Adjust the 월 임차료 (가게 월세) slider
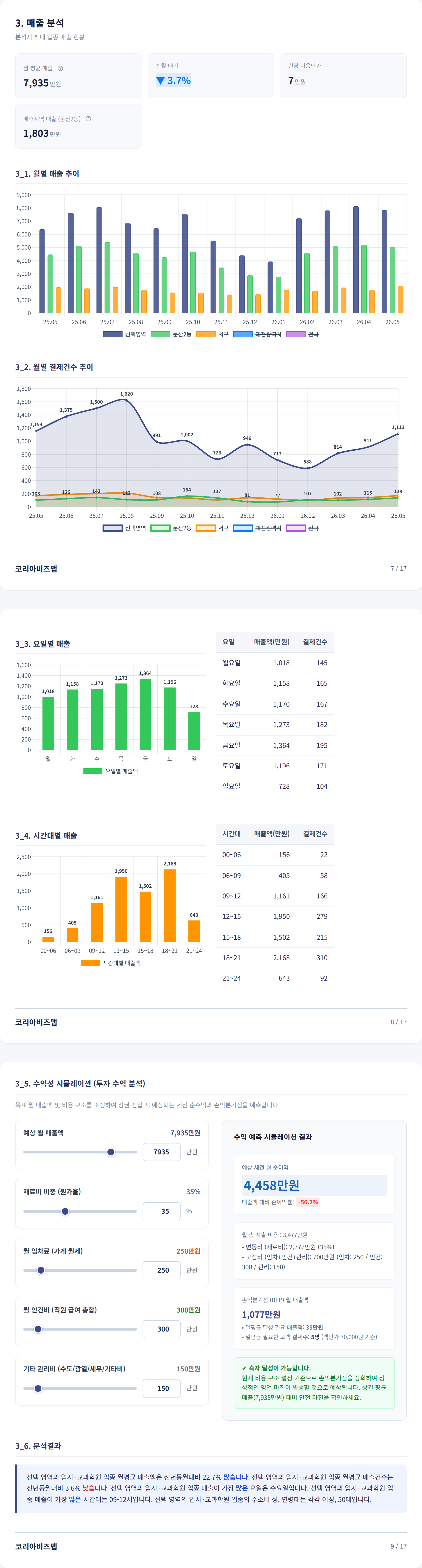The height and width of the screenshot is (1568, 422). (x=80, y=1270)
